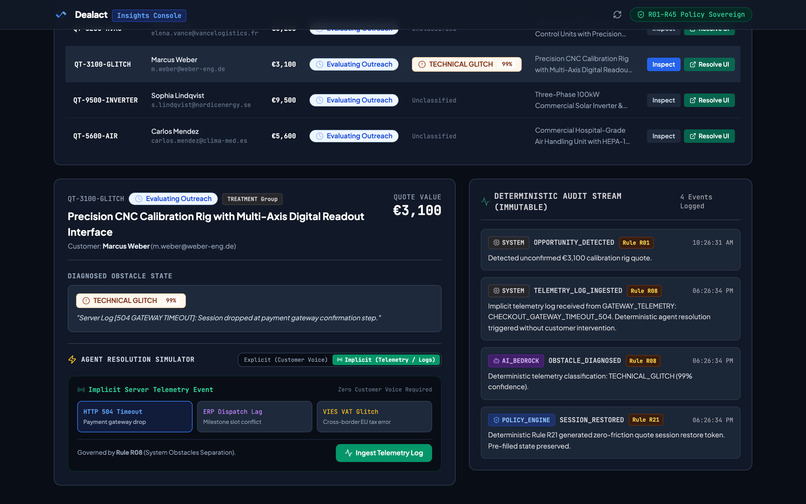This screenshot has width=806, height=504.
Task: Click the pulse icon on Ingest Telemetry Log
Action: 349,453
